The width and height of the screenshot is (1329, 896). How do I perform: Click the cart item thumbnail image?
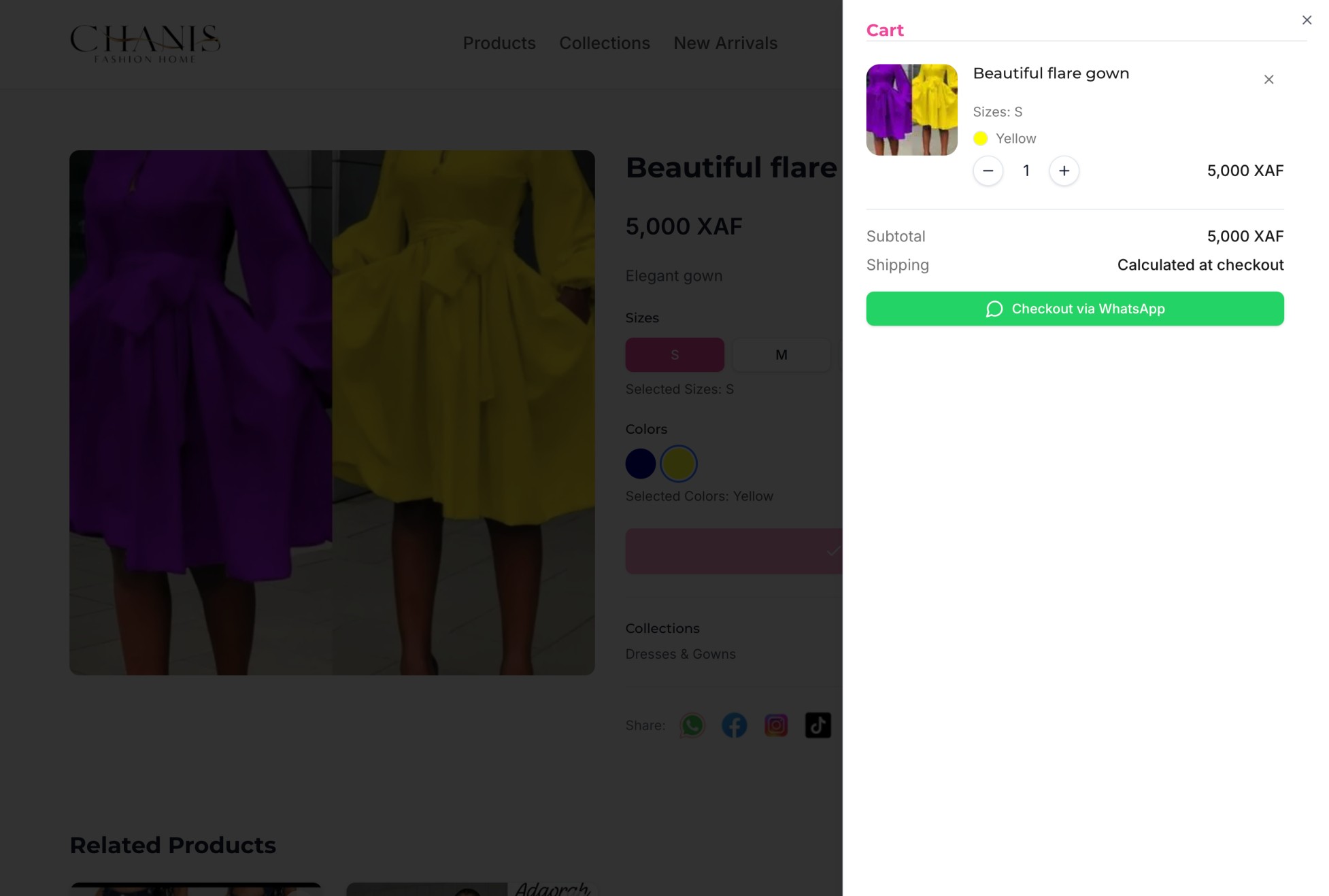[911, 109]
